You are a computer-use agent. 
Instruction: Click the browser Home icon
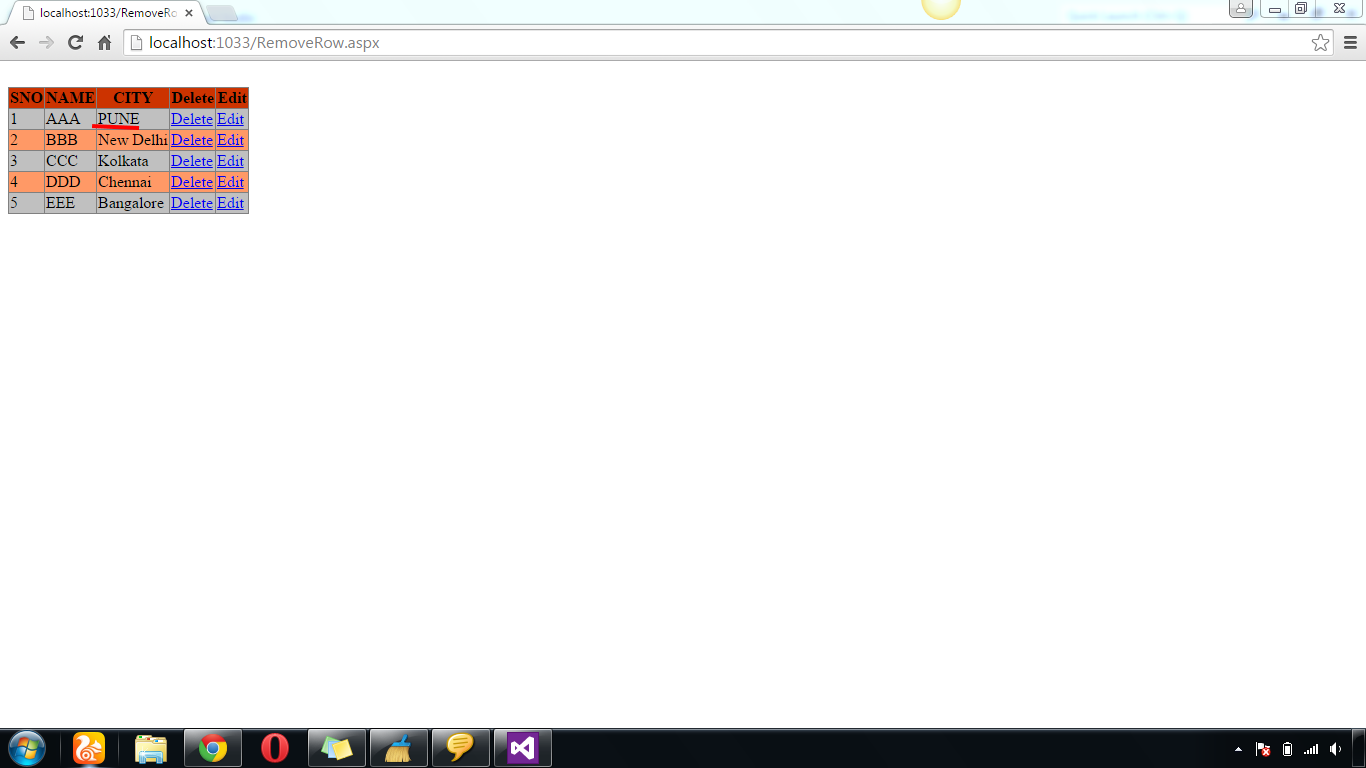pyautogui.click(x=104, y=43)
